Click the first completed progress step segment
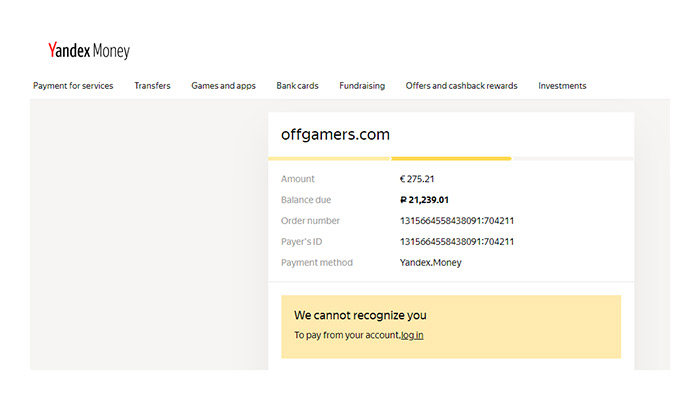The width and height of the screenshot is (700, 400). coord(329,158)
